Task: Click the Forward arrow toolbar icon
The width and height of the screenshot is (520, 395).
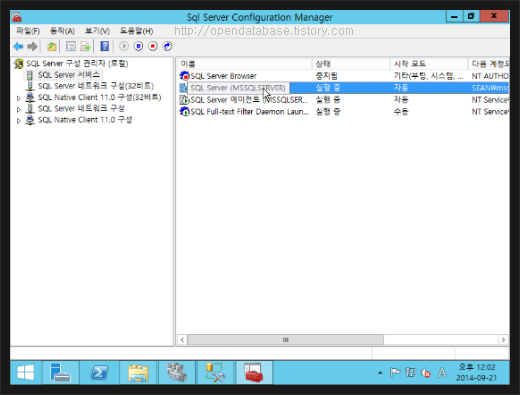Action: point(32,46)
